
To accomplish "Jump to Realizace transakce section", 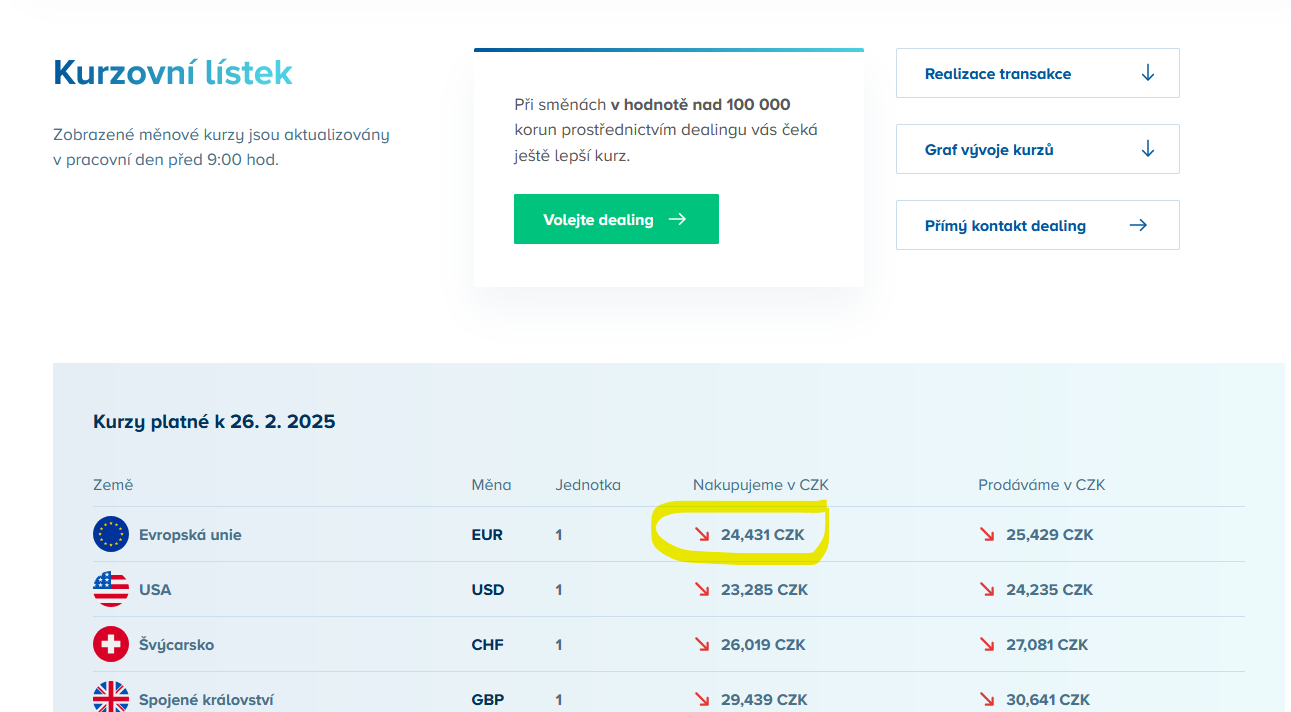I will click(998, 74).
